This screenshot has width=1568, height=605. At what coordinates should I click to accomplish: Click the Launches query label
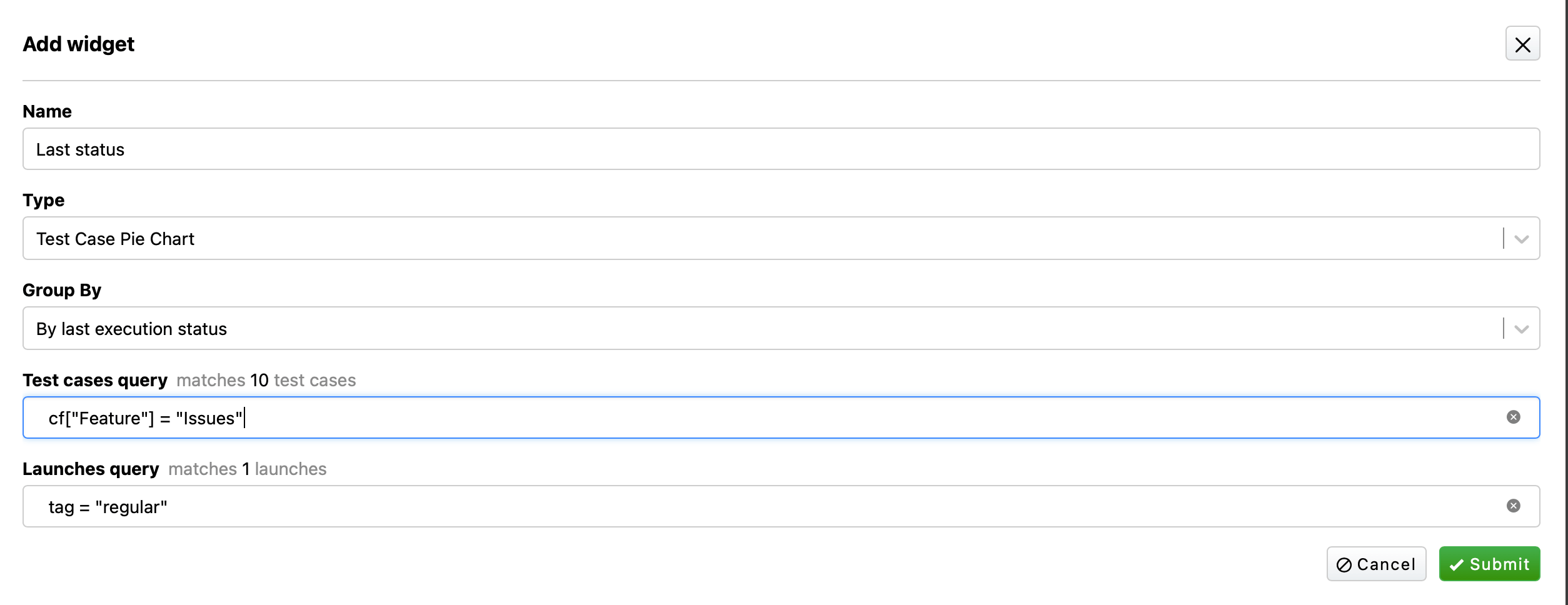[x=91, y=469]
